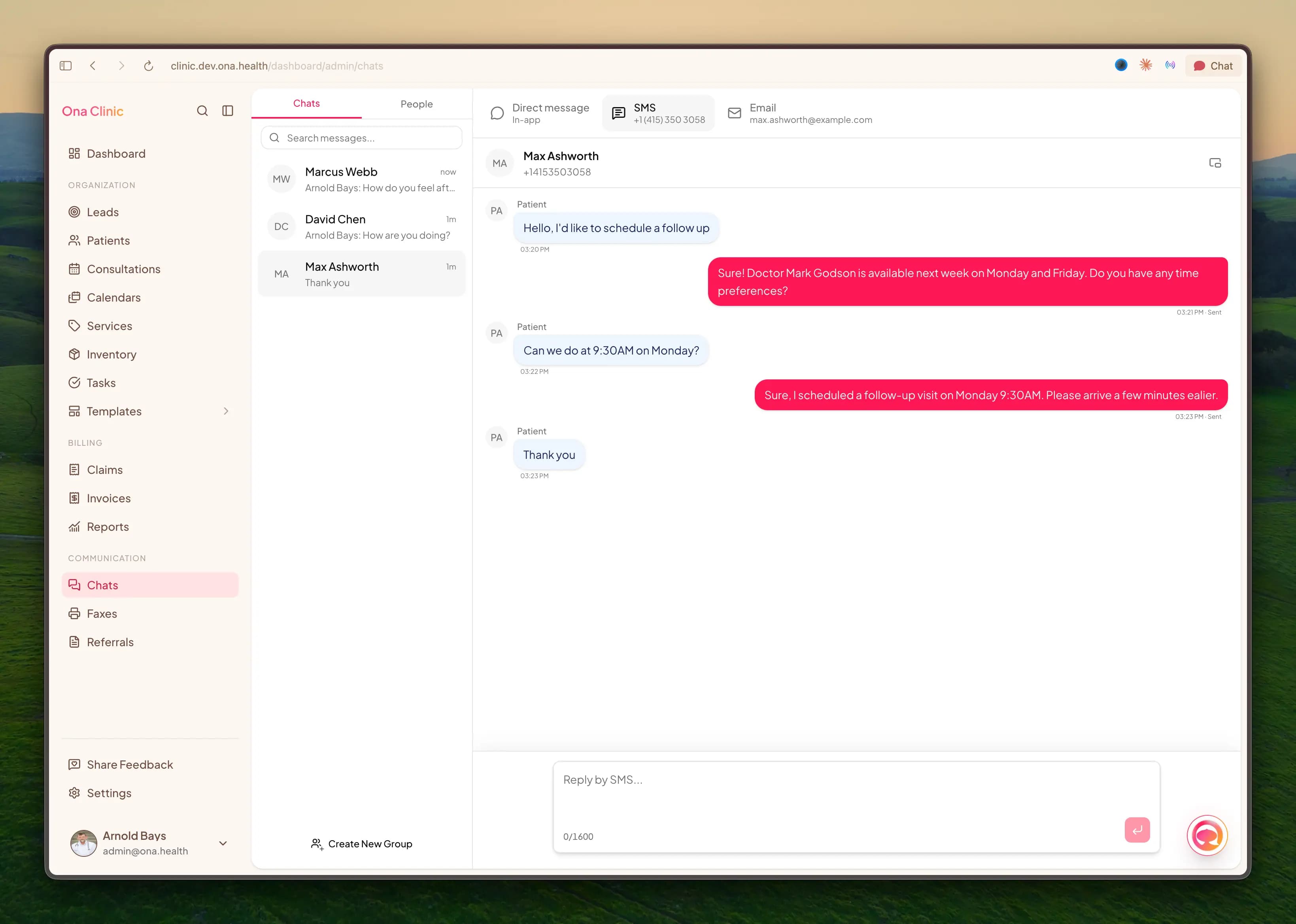Switch to the People tab

[417, 104]
